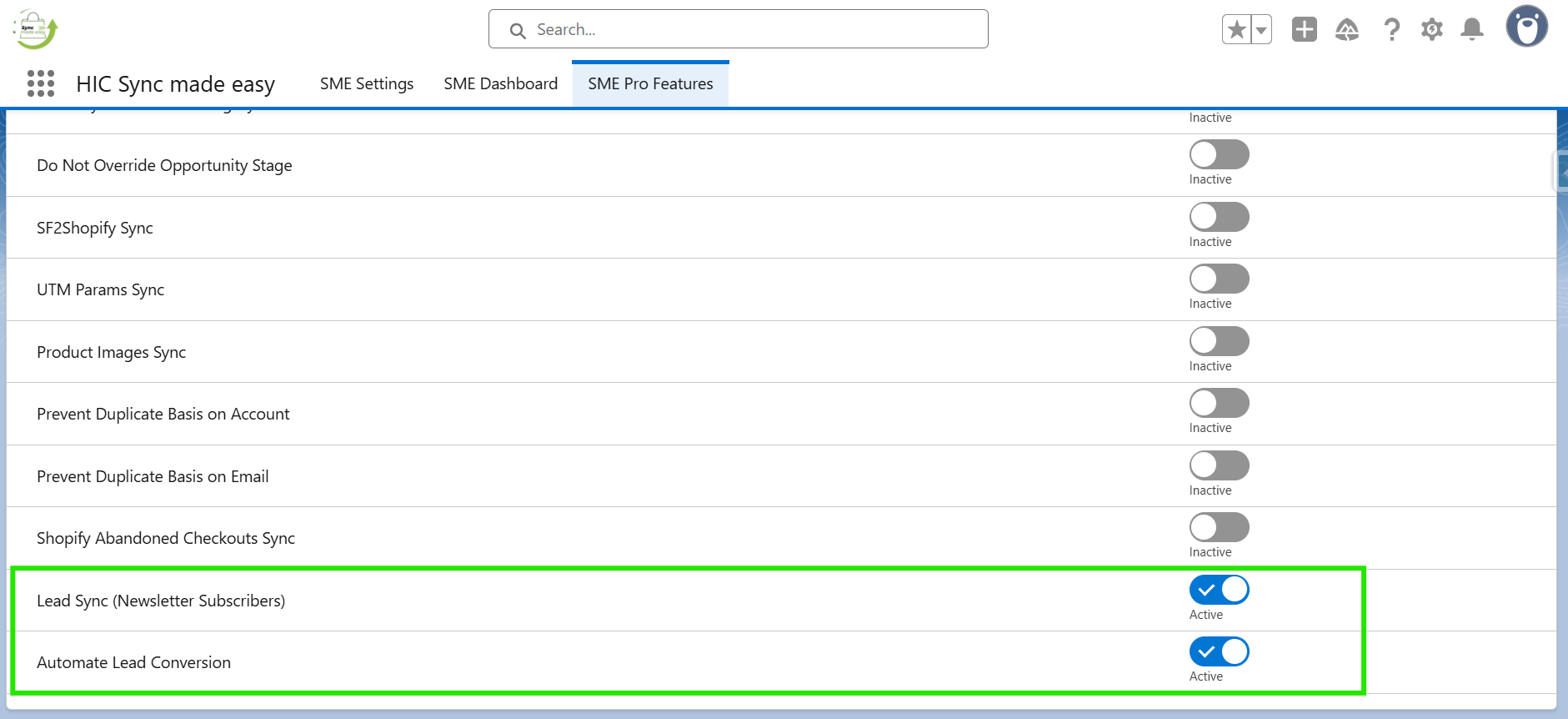Open the SME Dashboard tab

click(x=500, y=83)
